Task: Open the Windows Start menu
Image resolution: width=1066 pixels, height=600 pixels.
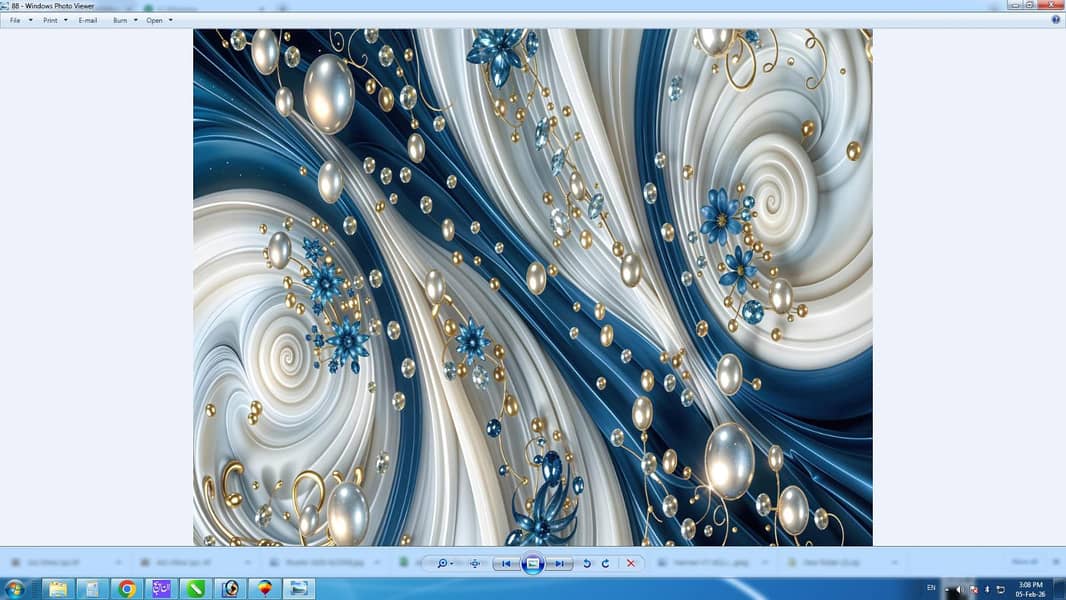Action: point(15,588)
